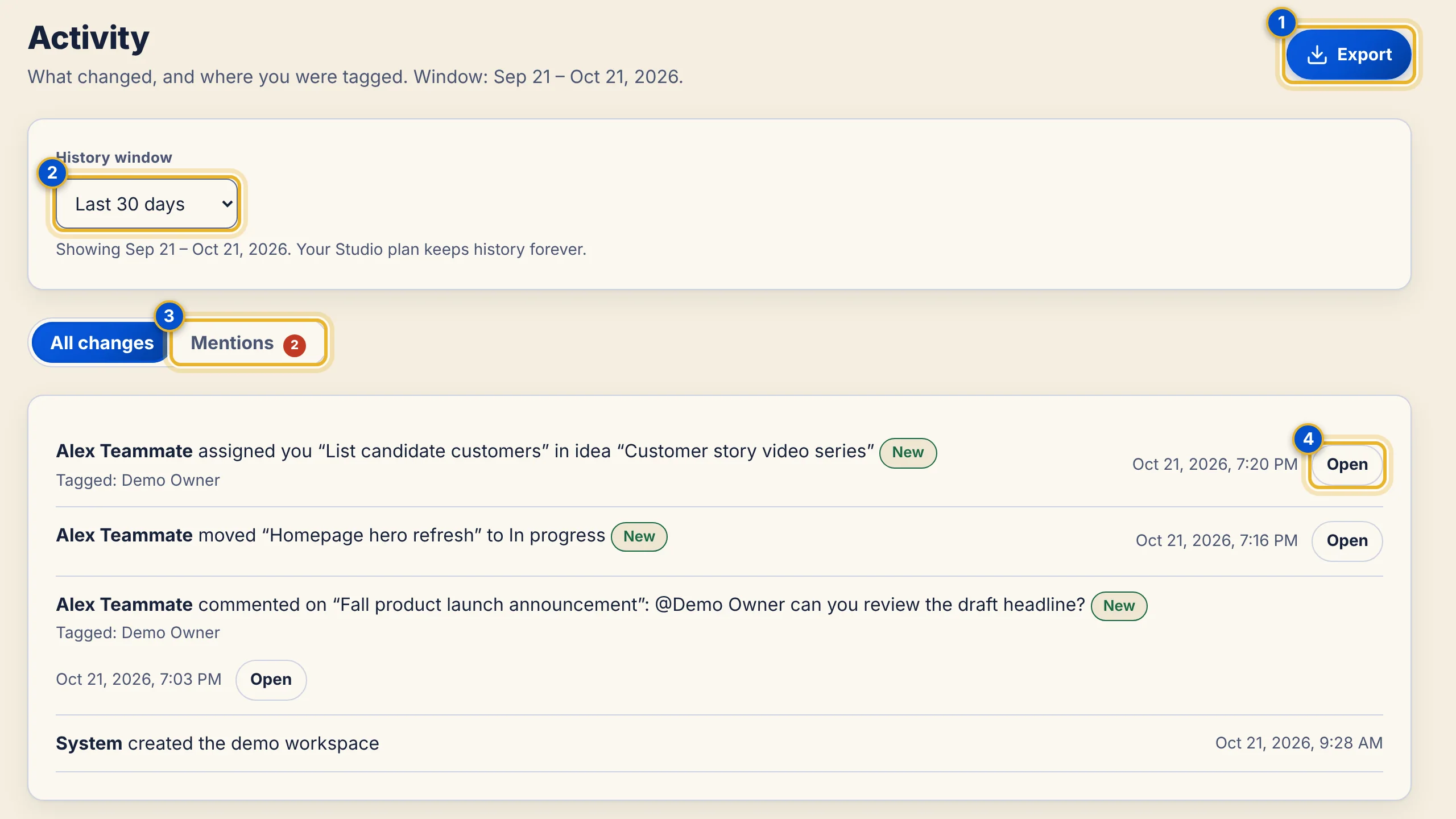Click New badge on Fall product launch row

point(1119,606)
